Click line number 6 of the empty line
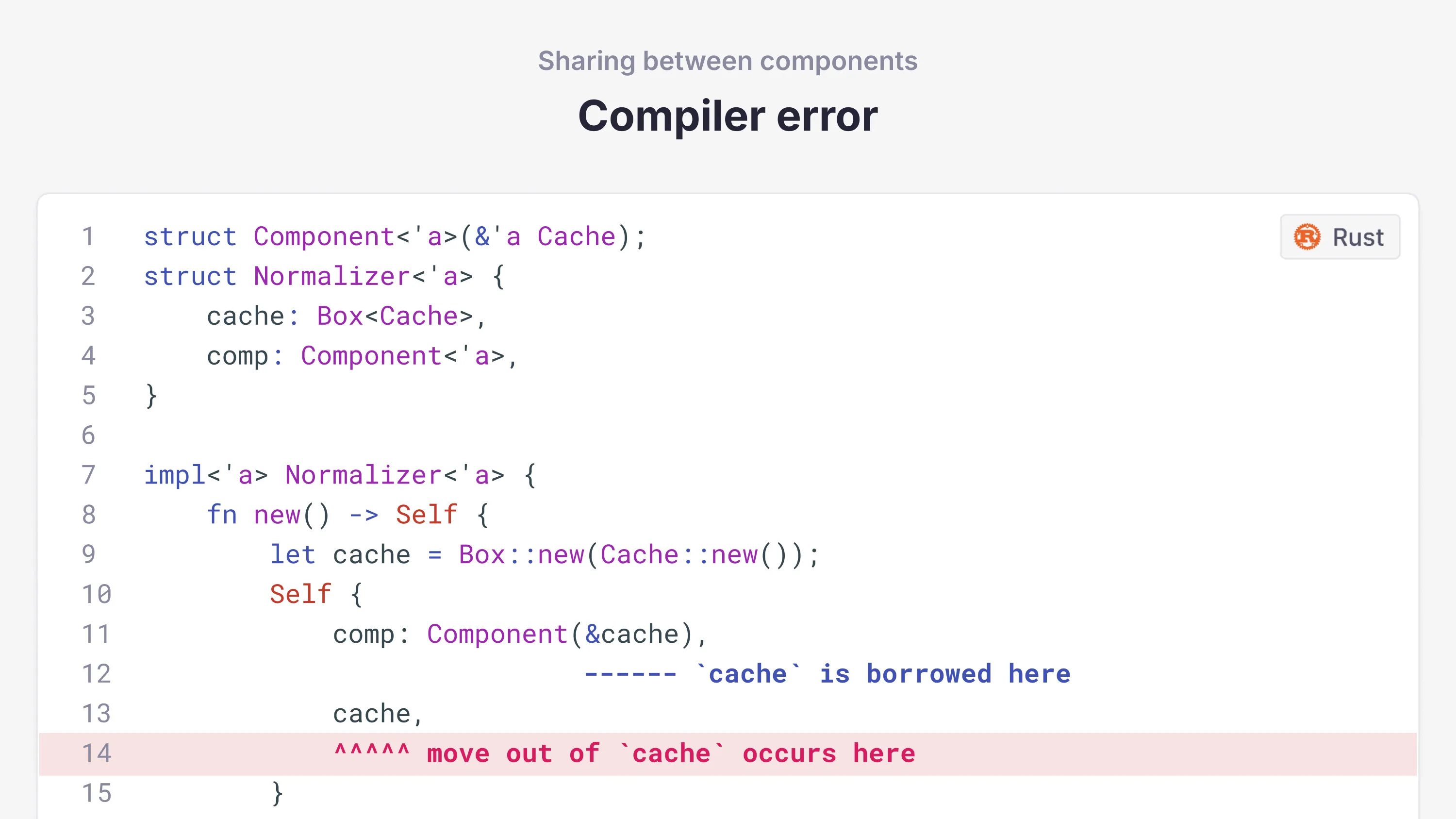1456x819 pixels. click(x=88, y=435)
